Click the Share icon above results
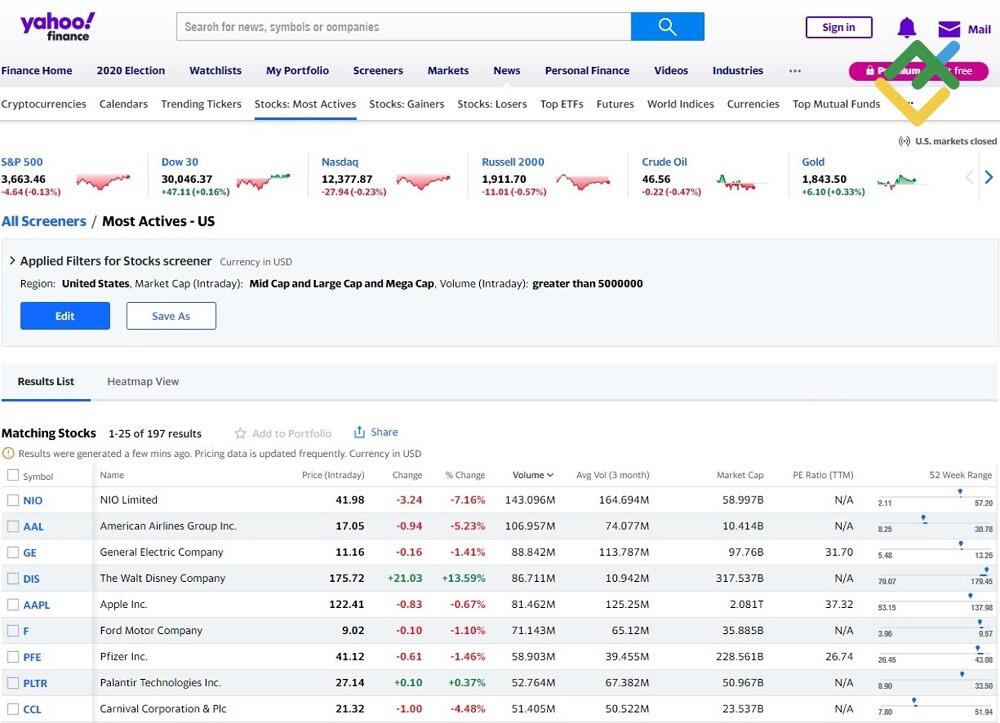This screenshot has width=1000, height=723. tap(359, 432)
